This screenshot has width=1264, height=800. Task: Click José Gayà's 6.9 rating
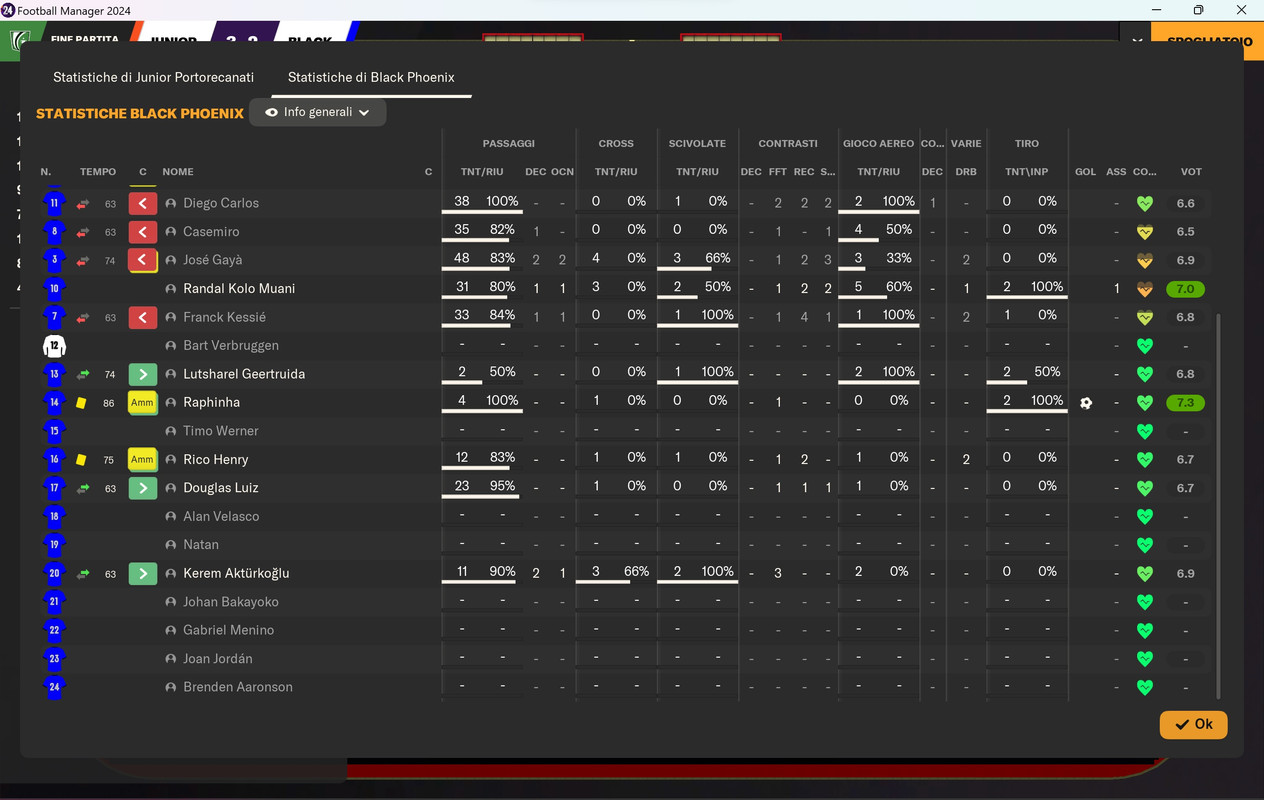click(x=1186, y=260)
